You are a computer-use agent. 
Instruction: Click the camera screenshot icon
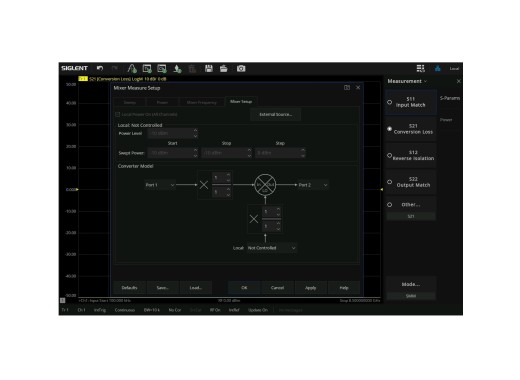[241, 69]
